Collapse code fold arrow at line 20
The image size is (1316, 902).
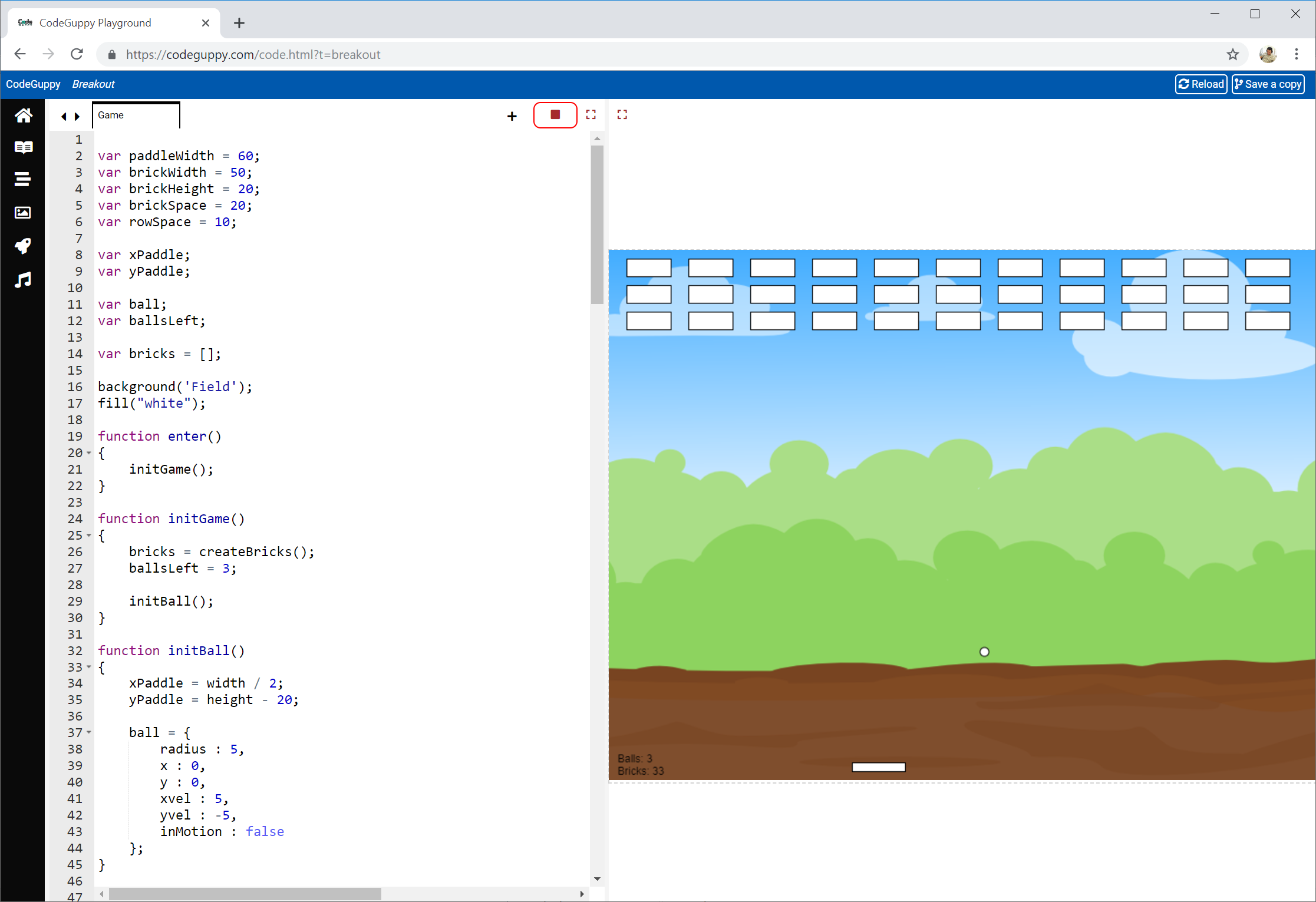coord(89,453)
